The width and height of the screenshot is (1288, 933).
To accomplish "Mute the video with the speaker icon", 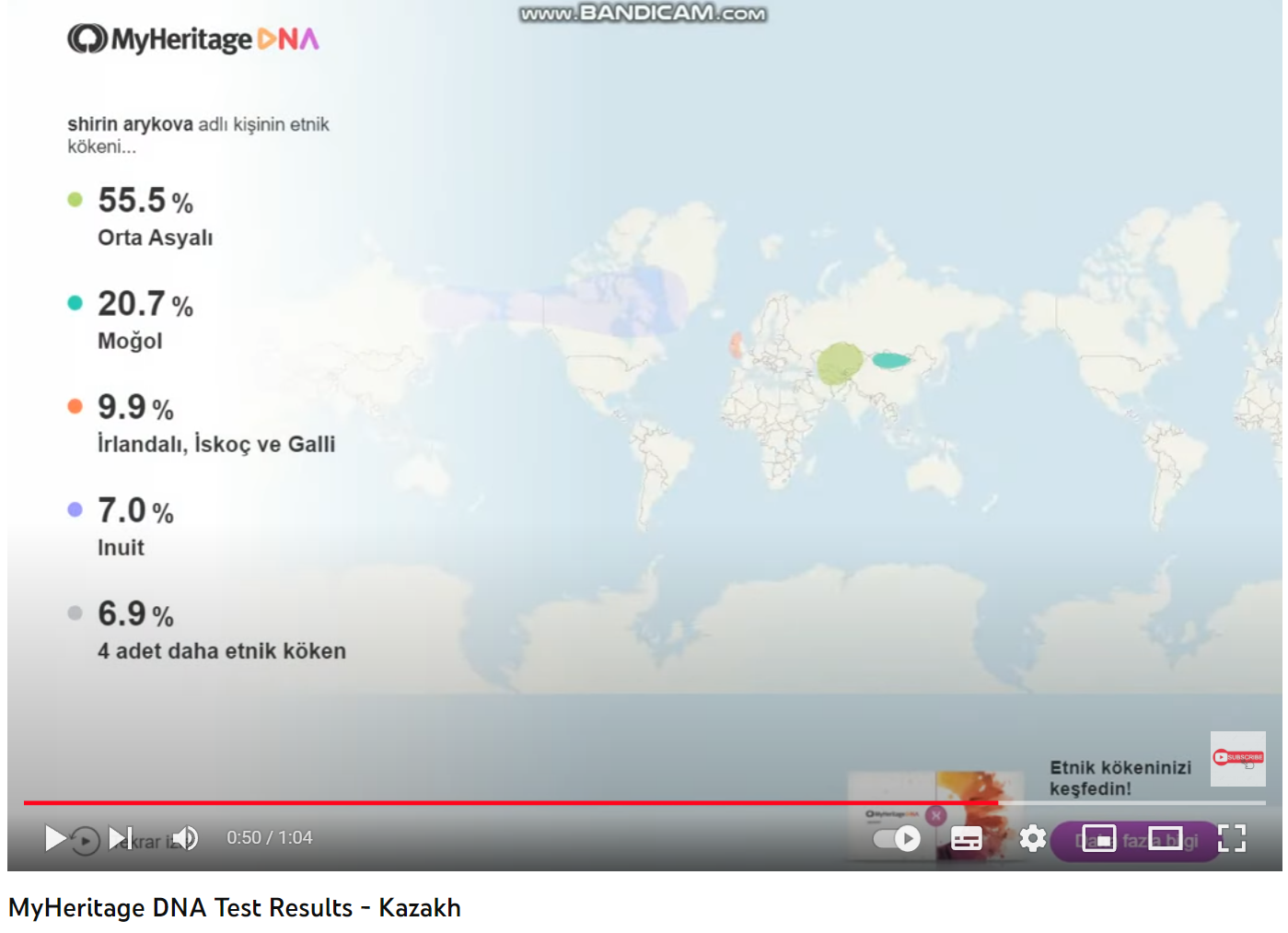I will tap(185, 838).
